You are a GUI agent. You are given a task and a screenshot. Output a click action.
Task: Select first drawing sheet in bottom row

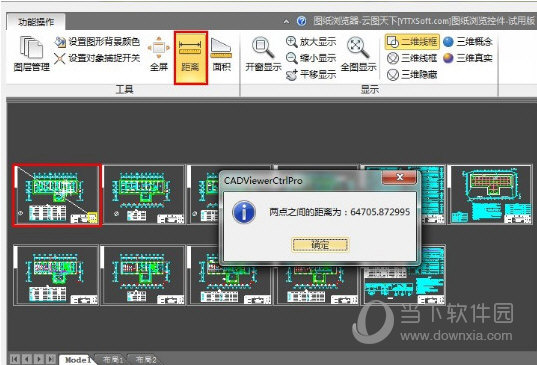tap(56, 275)
